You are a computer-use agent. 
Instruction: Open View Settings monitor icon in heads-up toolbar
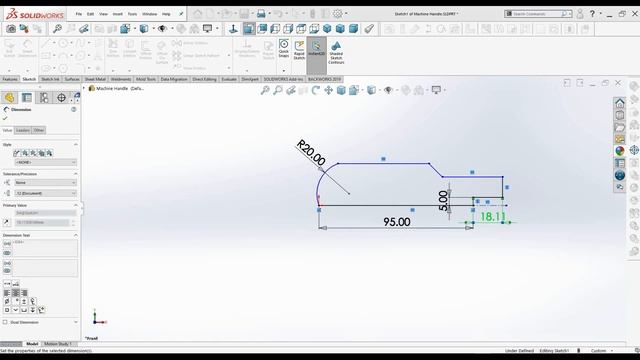point(436,90)
